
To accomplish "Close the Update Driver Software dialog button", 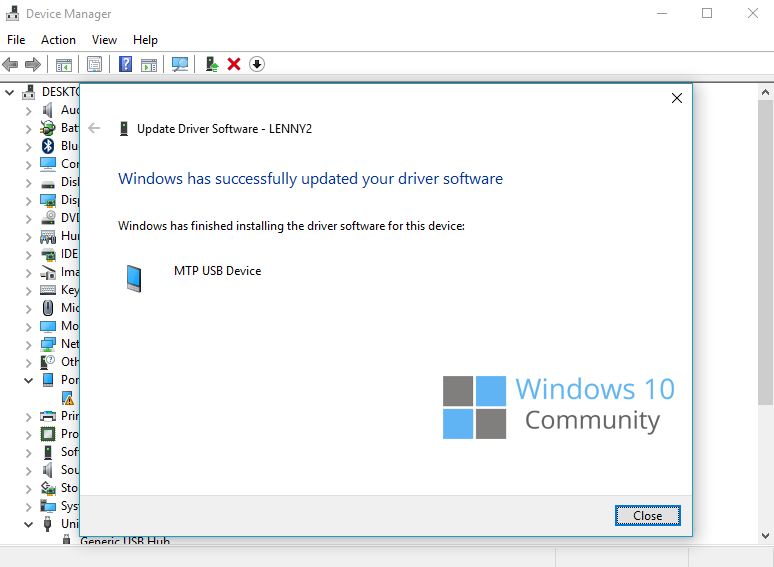I will (x=648, y=516).
